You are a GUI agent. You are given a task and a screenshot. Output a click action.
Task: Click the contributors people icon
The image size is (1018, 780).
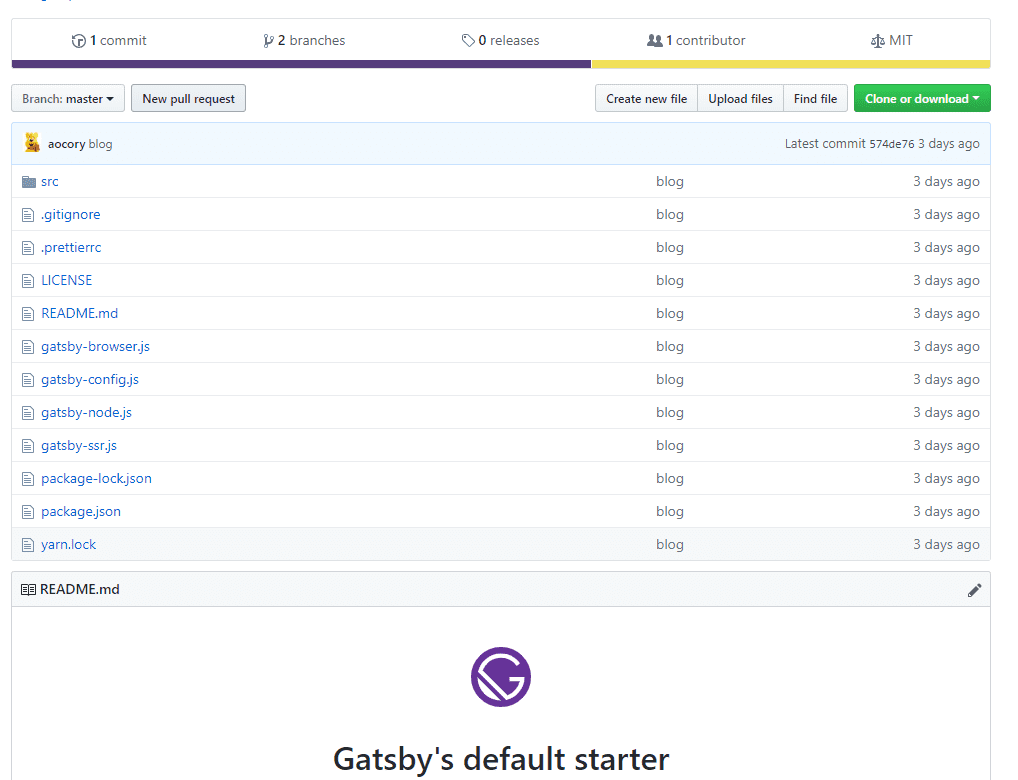pyautogui.click(x=654, y=40)
